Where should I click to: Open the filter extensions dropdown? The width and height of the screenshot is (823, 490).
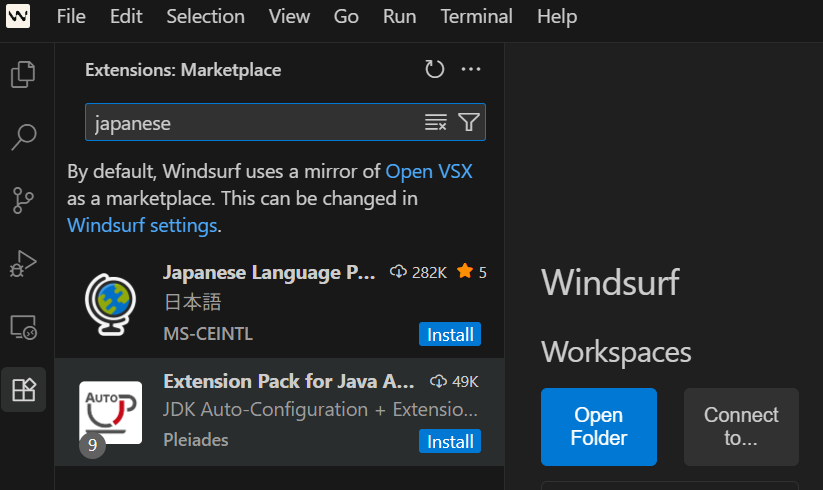469,122
